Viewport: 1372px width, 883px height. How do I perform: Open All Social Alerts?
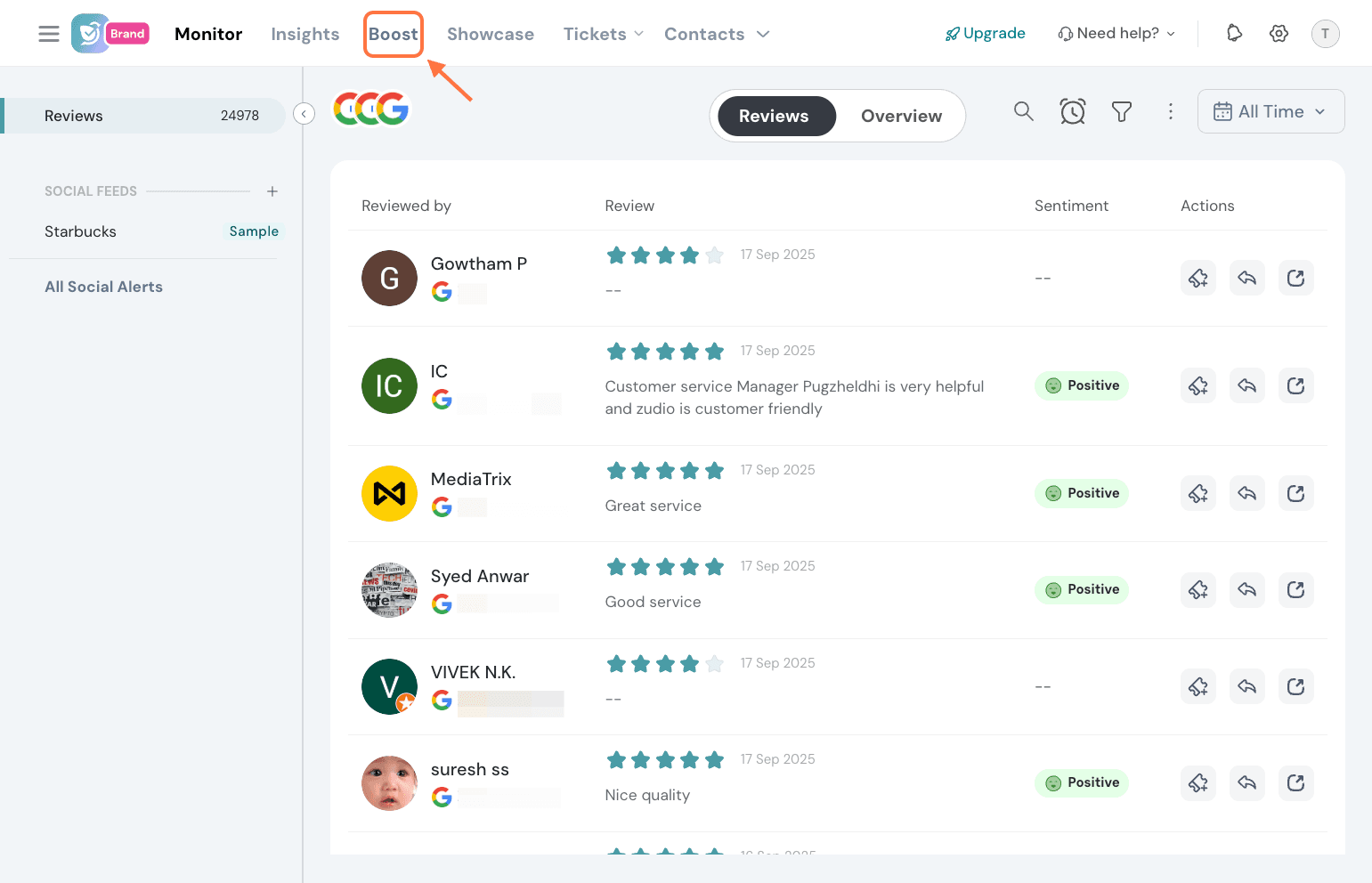click(x=104, y=287)
